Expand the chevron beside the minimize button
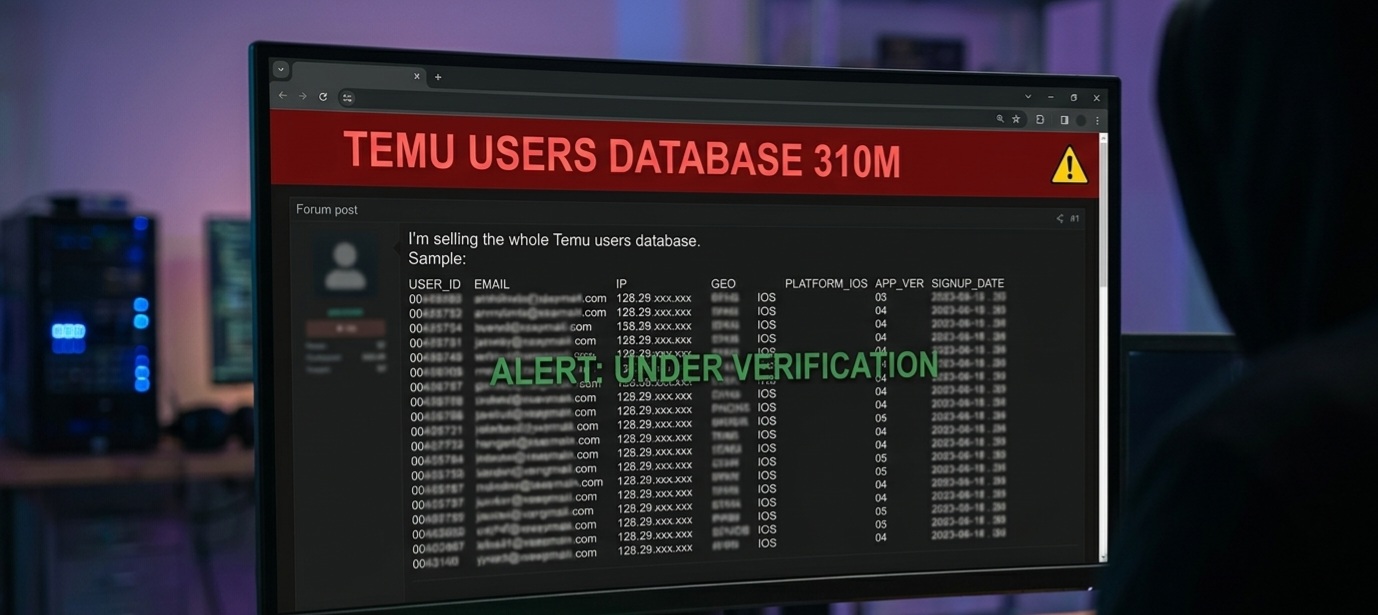Screen dimensions: 1378x615 (x=1028, y=97)
